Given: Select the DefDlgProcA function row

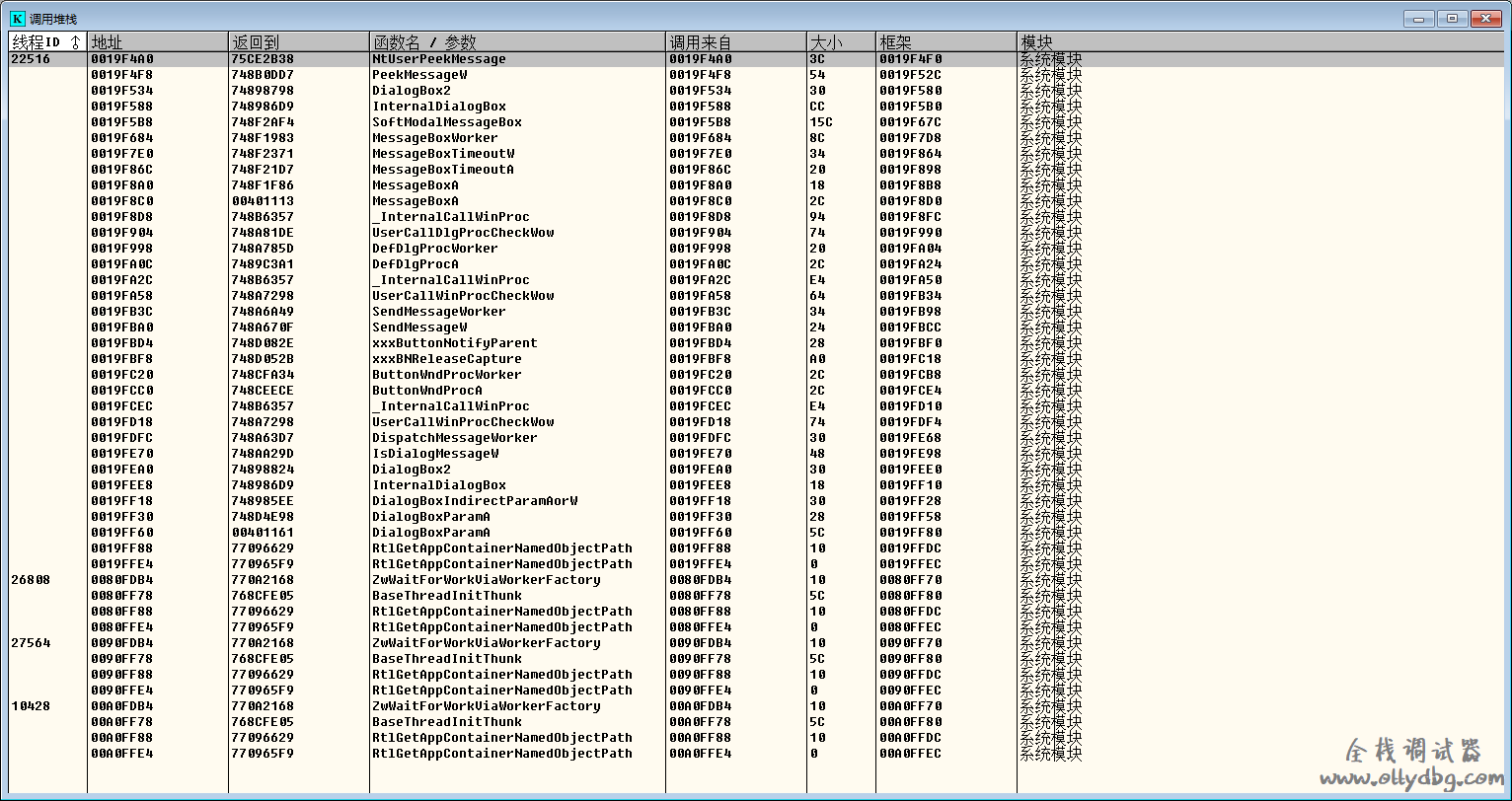Looking at the screenshot, I should point(416,264).
